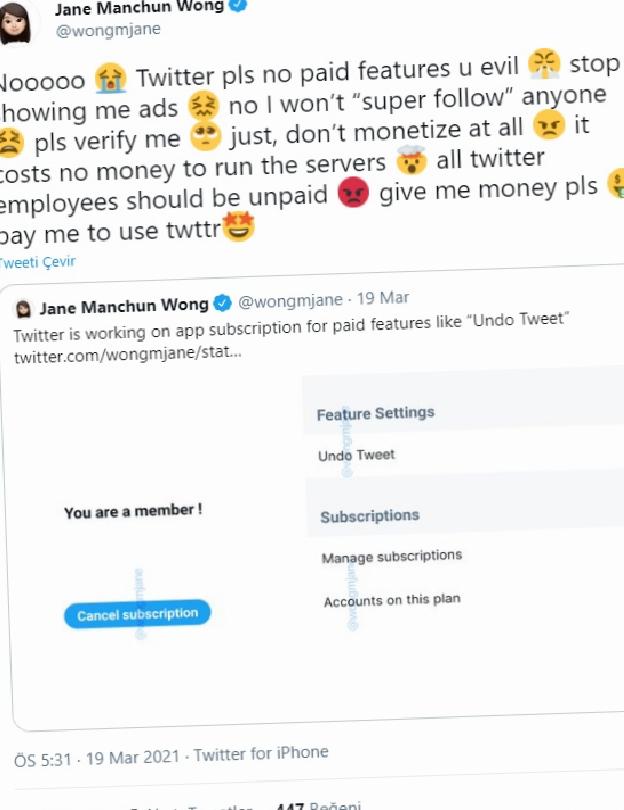Click the Twitter for iPhone source label
Screen dimensions: 624x810
click(x=261, y=754)
